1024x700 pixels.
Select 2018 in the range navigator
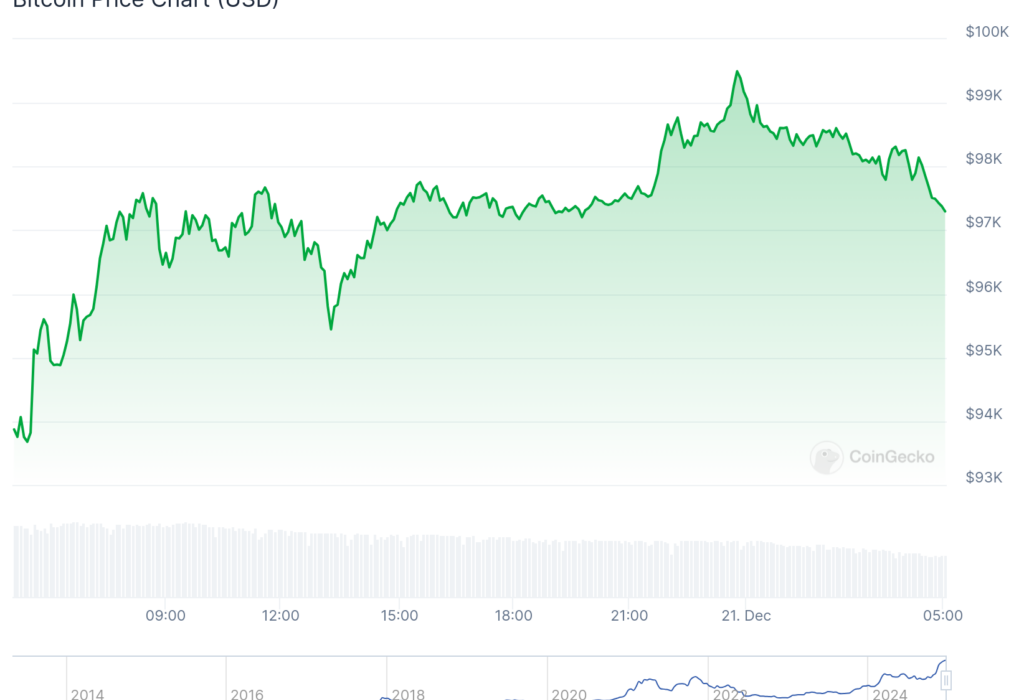click(x=408, y=693)
